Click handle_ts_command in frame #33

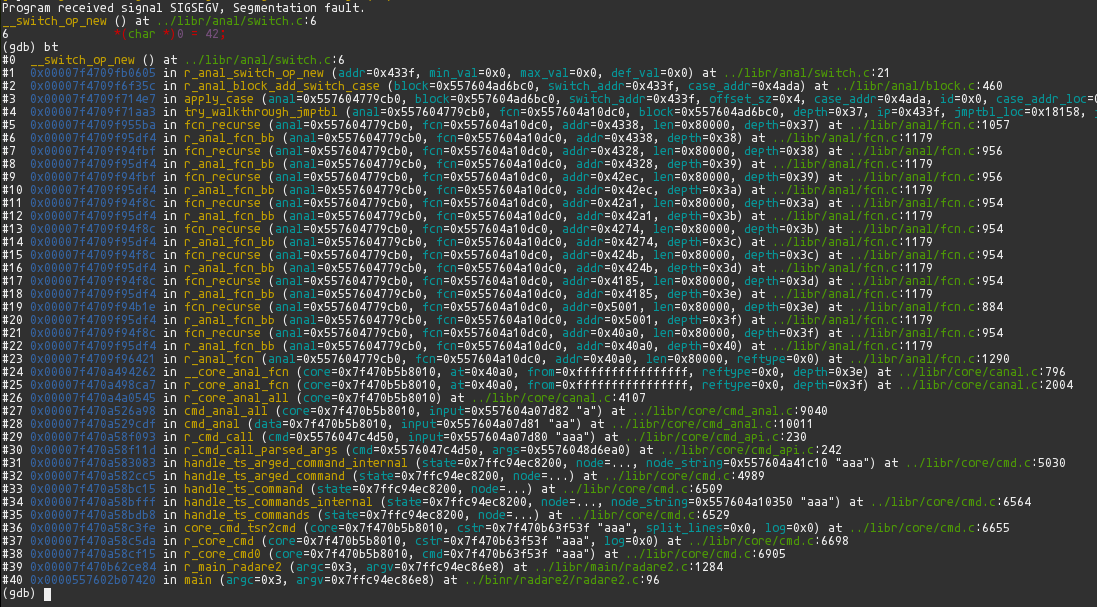coord(243,489)
